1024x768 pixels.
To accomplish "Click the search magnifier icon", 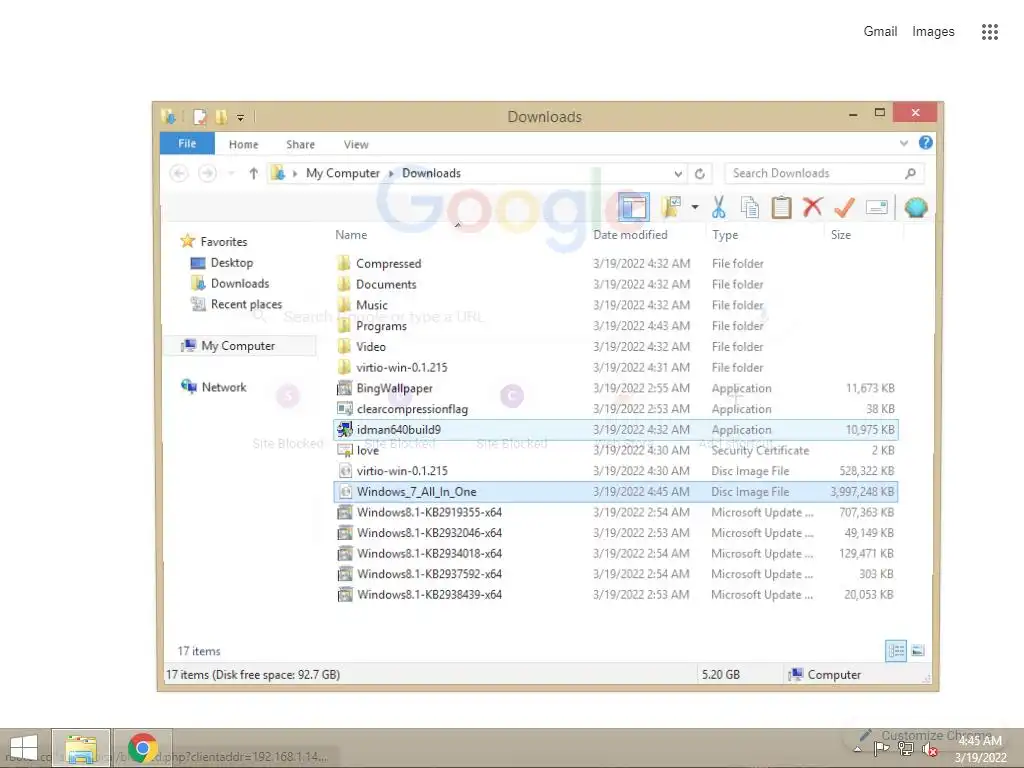I will point(910,173).
